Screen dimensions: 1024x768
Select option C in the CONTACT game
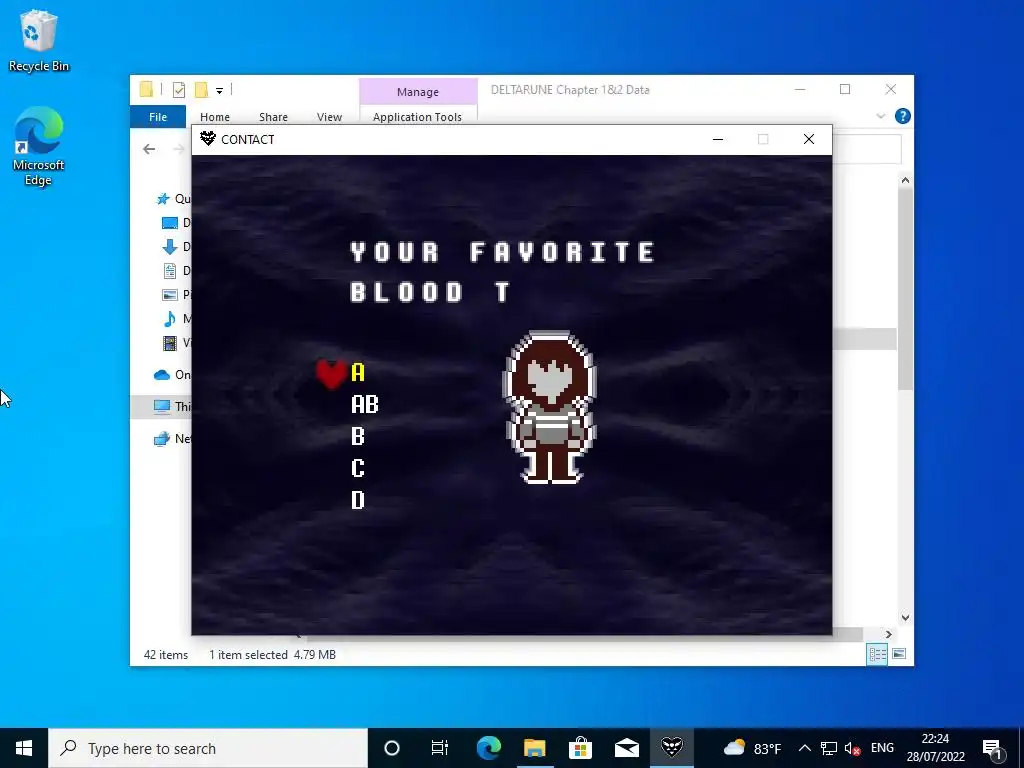(x=357, y=468)
